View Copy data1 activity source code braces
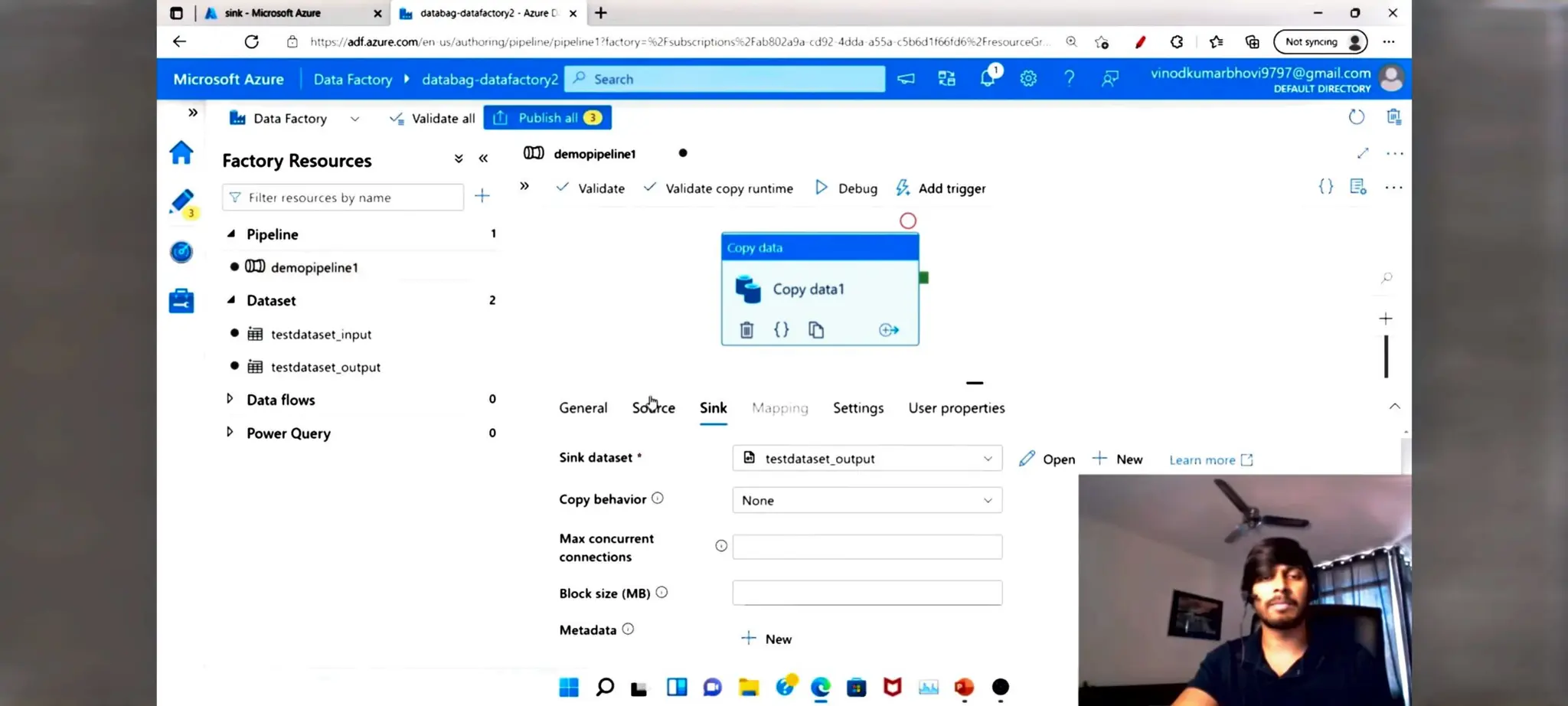Image resolution: width=1568 pixels, height=706 pixels. point(781,329)
